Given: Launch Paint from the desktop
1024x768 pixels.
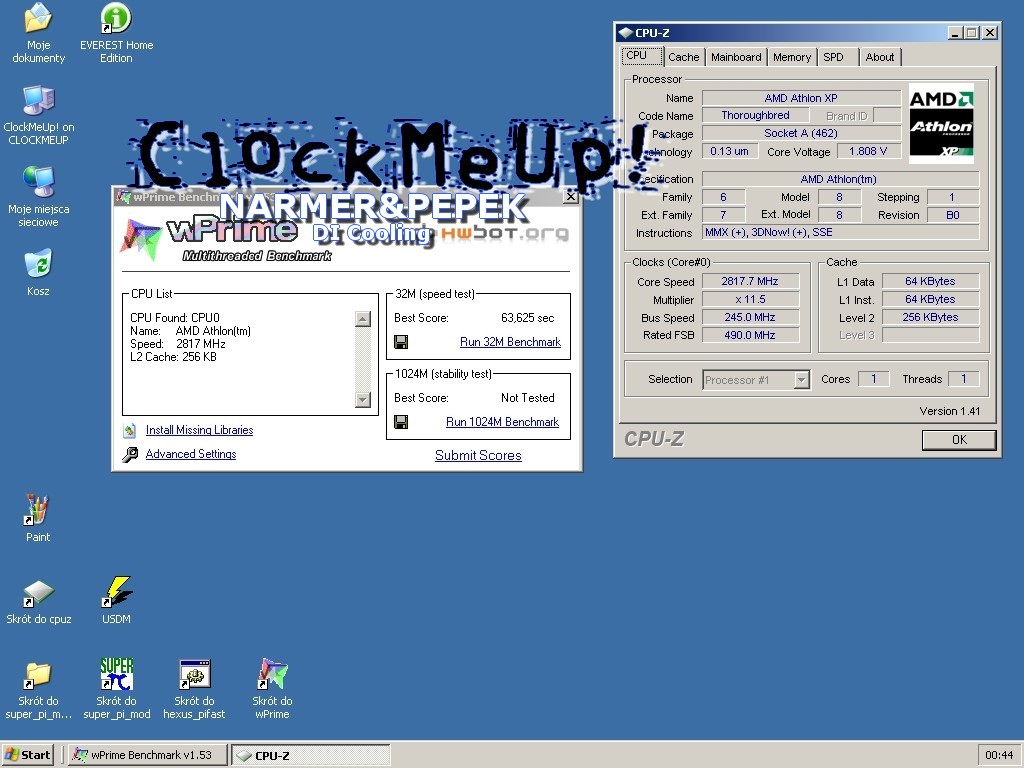Looking at the screenshot, I should pyautogui.click(x=38, y=519).
